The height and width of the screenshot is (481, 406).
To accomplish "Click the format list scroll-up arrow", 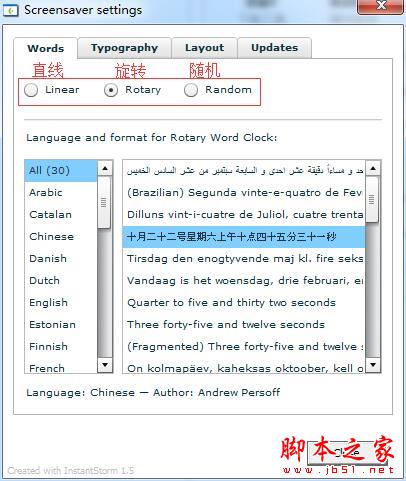I will tap(373, 169).
